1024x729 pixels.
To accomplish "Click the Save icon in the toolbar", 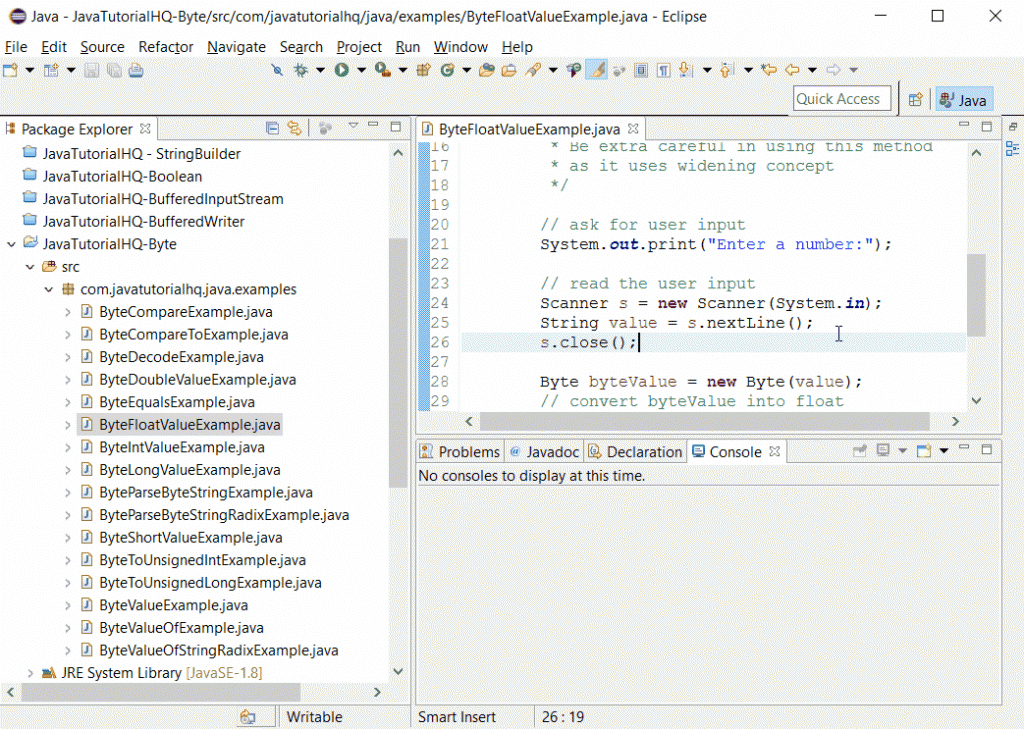I will (90, 70).
